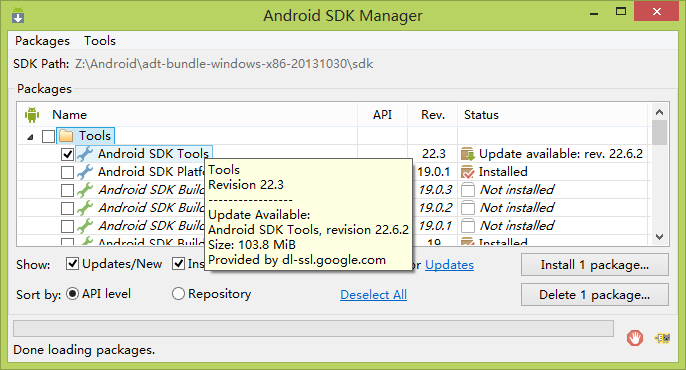Click 'Update available: rev. 22.6.2' status text
The height and width of the screenshot is (370, 686).
pyautogui.click(x=561, y=154)
